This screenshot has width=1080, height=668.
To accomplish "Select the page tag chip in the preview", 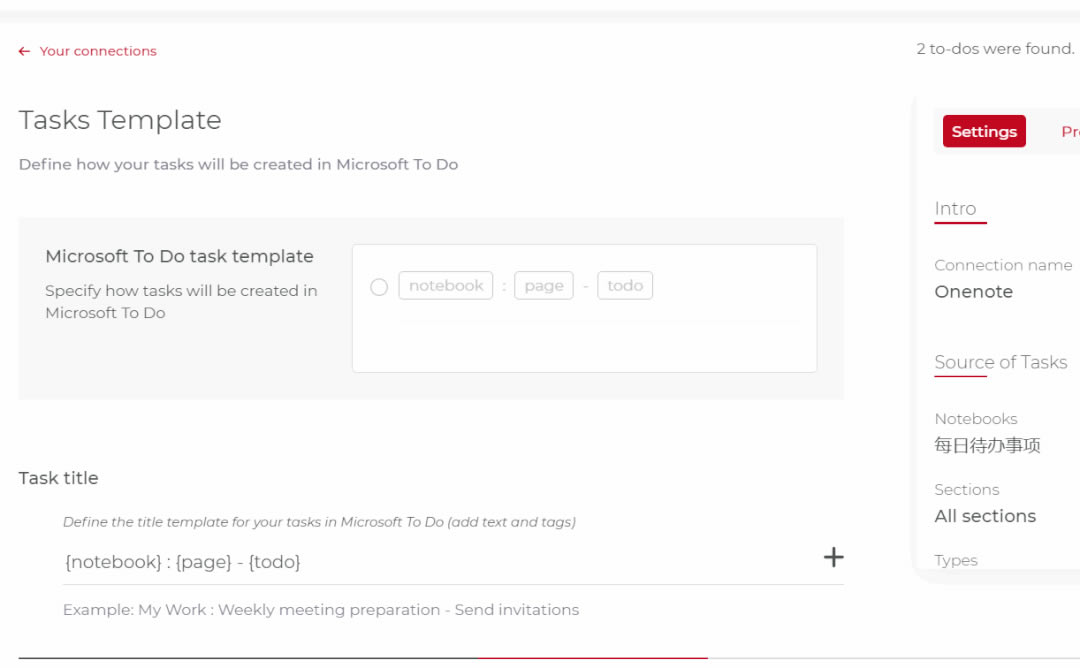I will coord(544,286).
